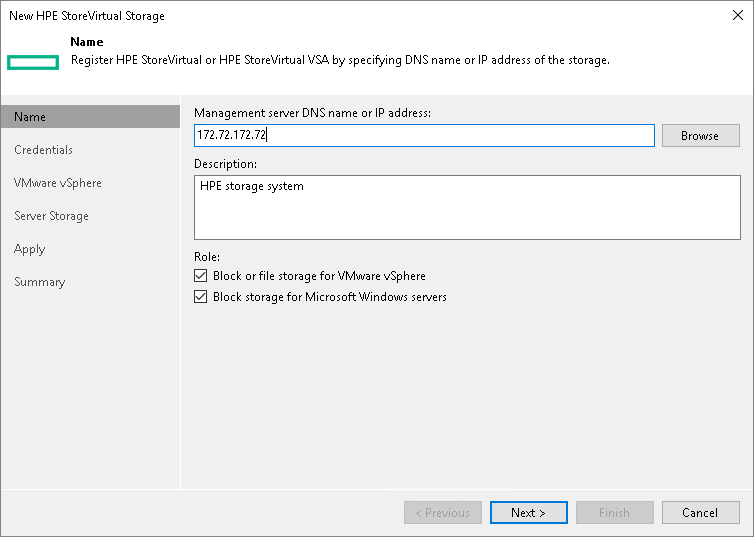Open the VMware vSphere step
The height and width of the screenshot is (537, 754).
pos(58,183)
